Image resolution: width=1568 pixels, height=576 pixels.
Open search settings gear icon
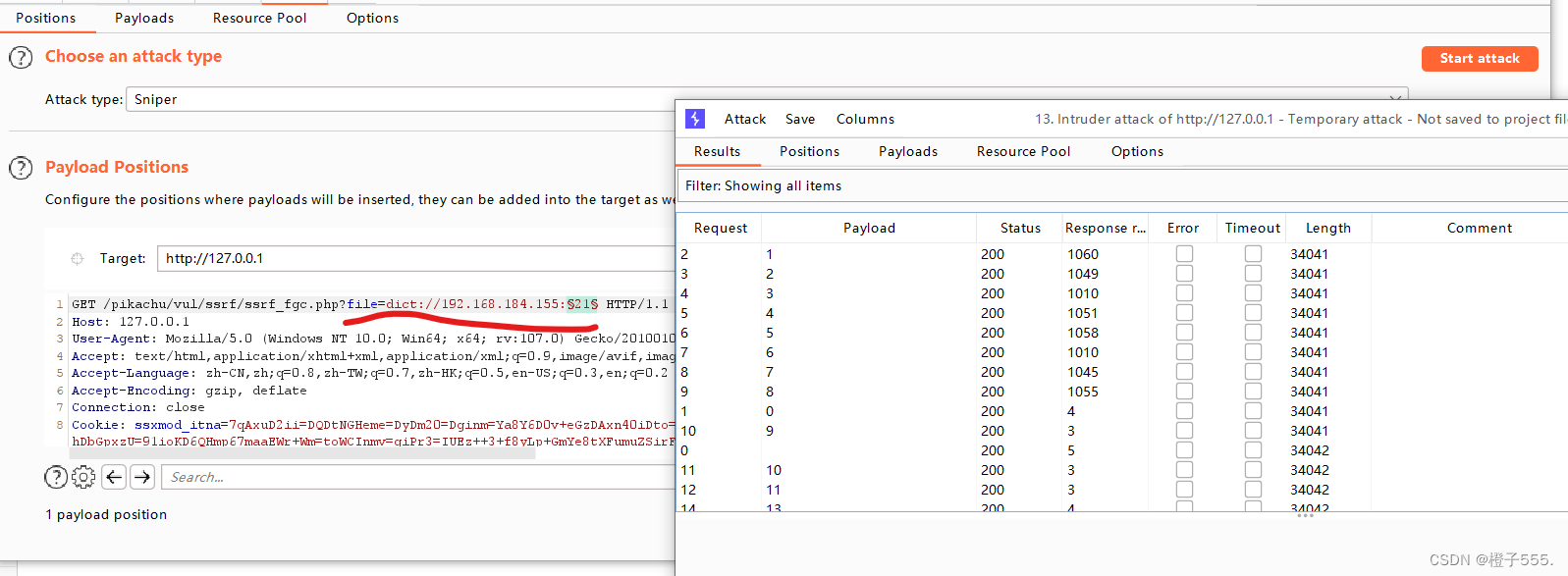click(x=84, y=477)
